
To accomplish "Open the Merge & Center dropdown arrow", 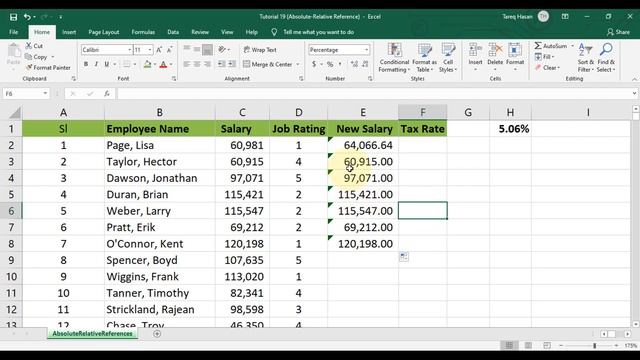I will [298, 64].
